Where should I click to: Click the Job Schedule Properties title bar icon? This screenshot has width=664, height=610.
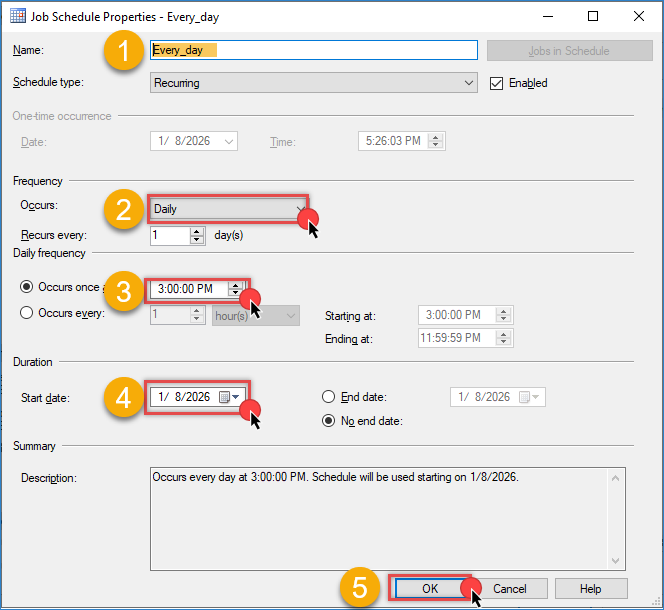(18, 17)
